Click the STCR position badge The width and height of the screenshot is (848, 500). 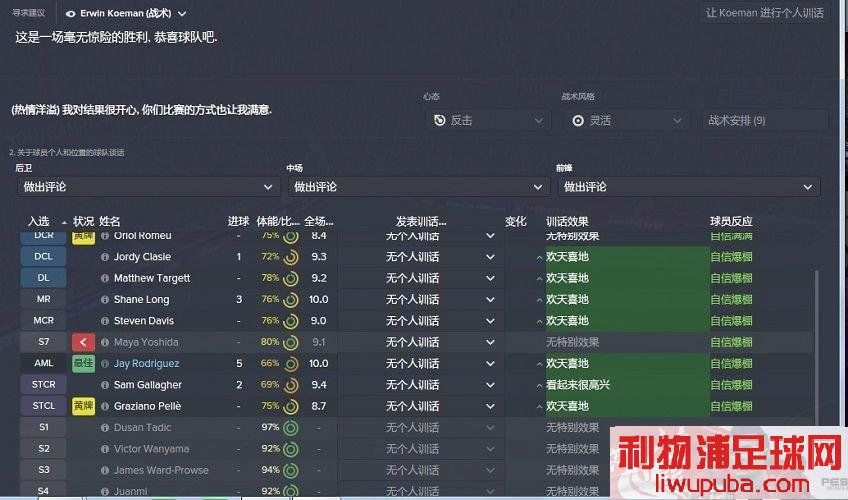pyautogui.click(x=43, y=385)
